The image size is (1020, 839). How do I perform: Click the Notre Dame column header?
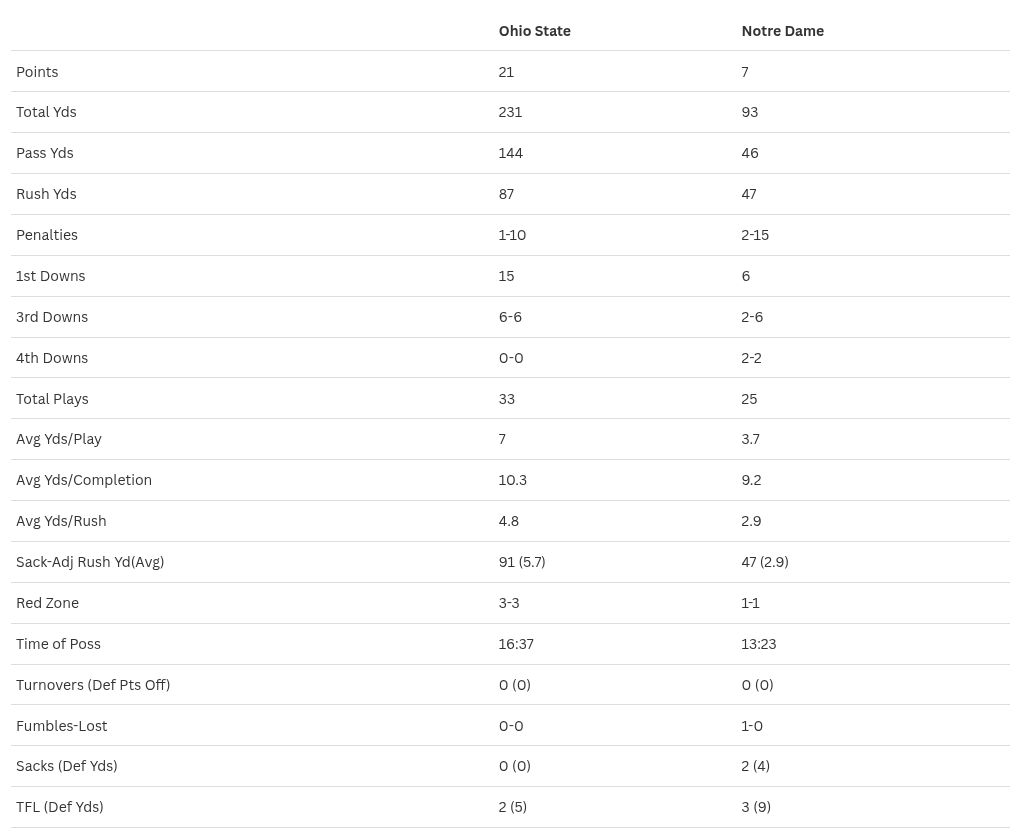click(x=782, y=31)
